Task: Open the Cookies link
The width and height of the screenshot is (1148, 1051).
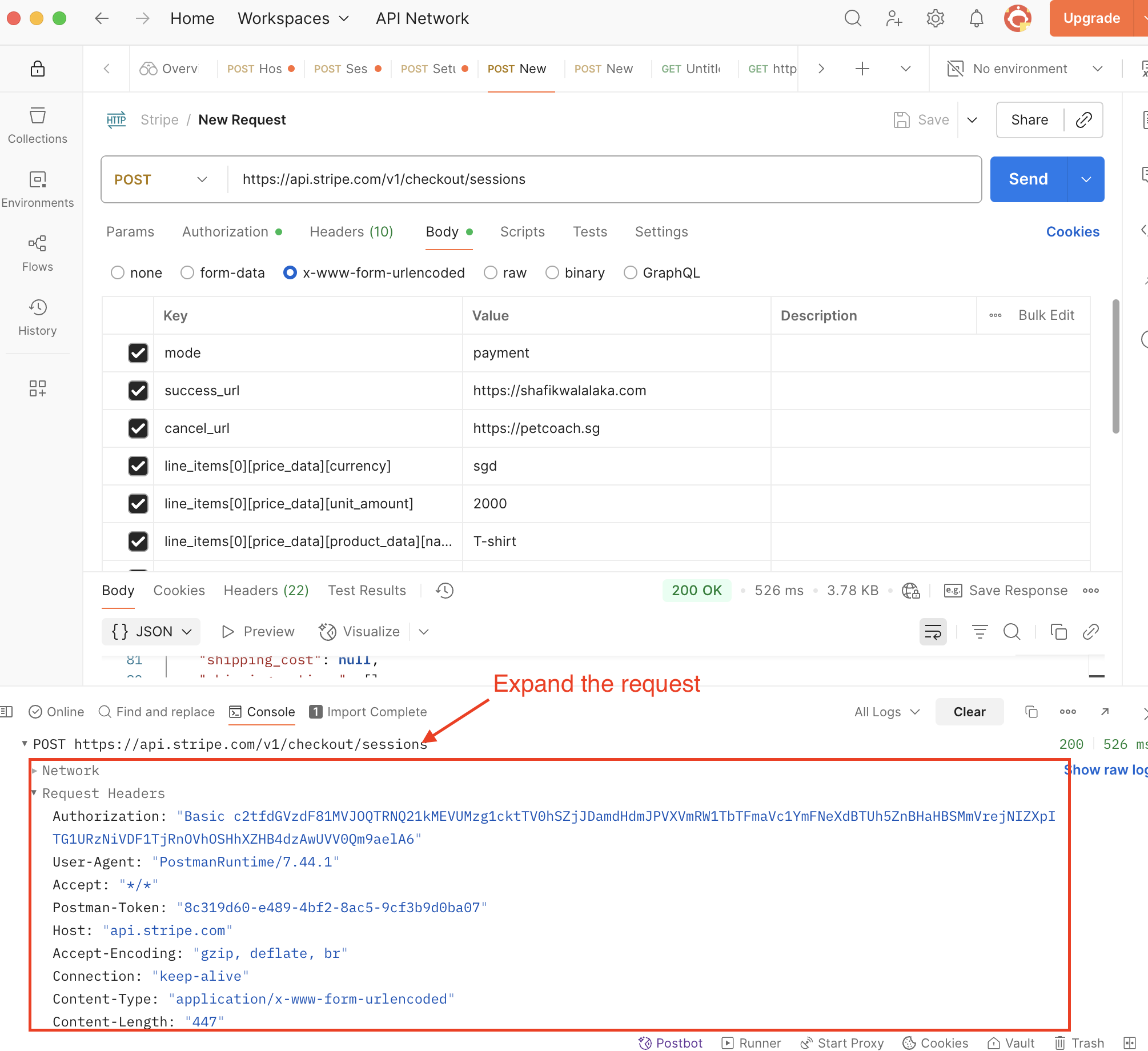Action: click(1073, 232)
